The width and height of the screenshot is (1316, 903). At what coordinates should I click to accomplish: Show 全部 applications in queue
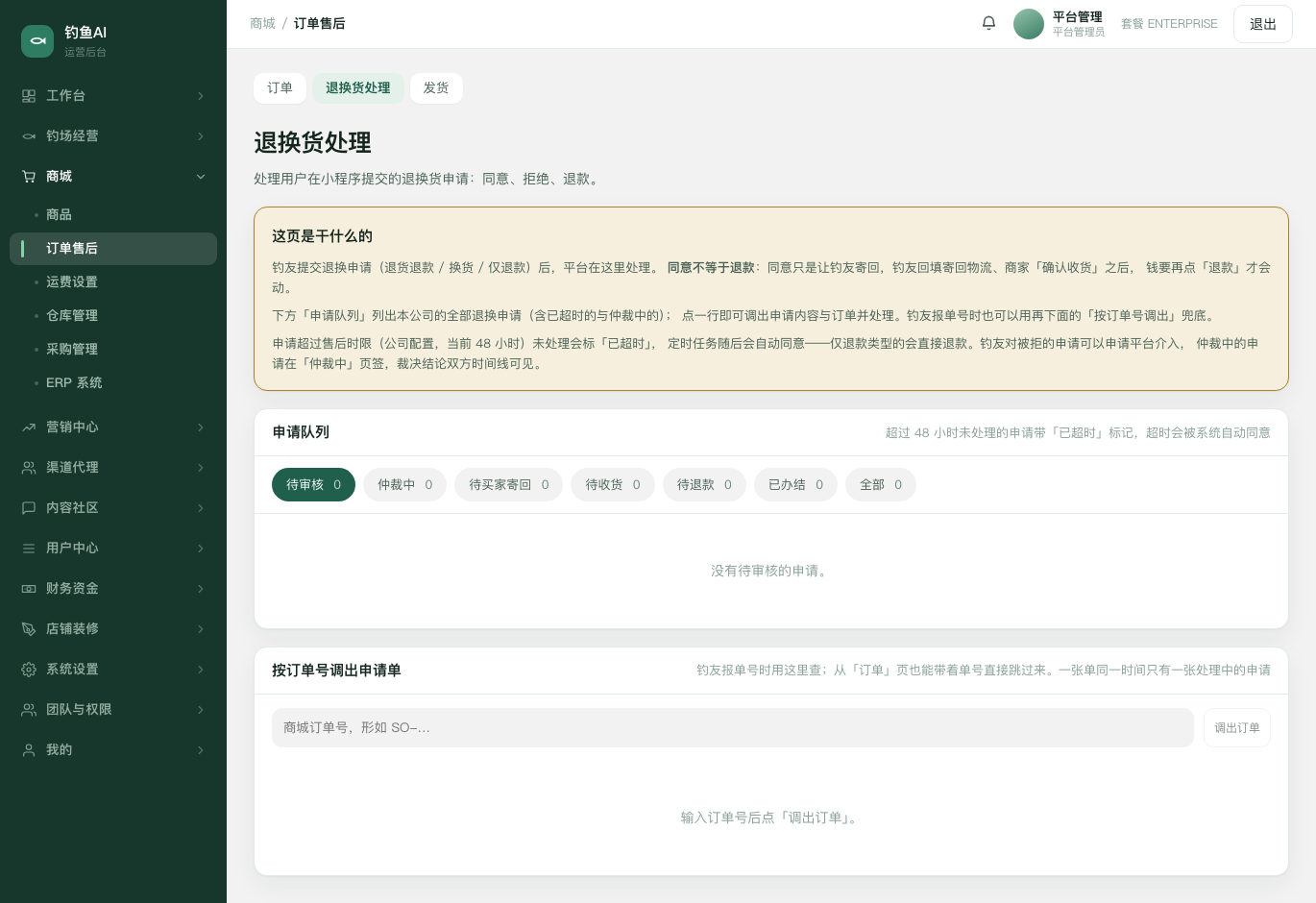881,485
